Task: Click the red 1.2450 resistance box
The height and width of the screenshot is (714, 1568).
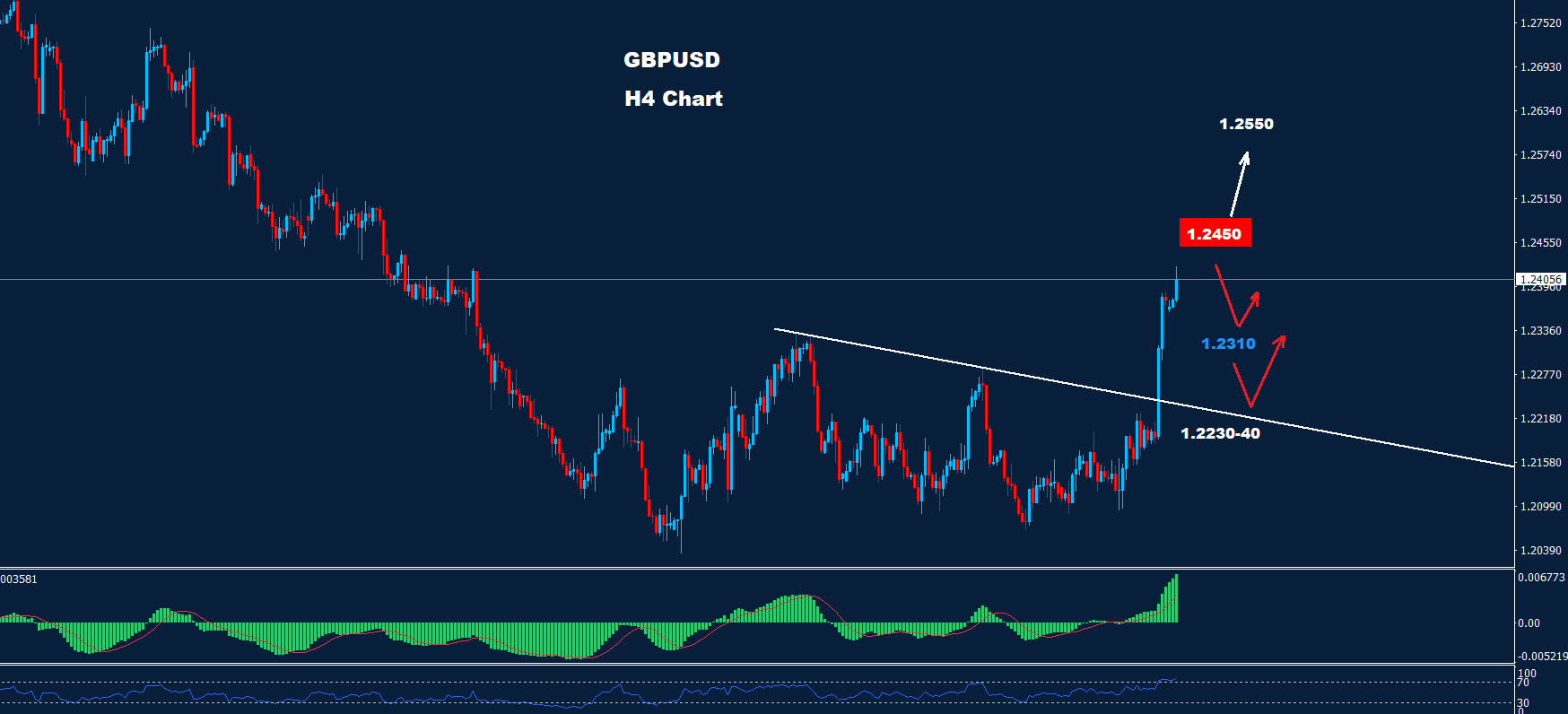Action: click(1214, 234)
